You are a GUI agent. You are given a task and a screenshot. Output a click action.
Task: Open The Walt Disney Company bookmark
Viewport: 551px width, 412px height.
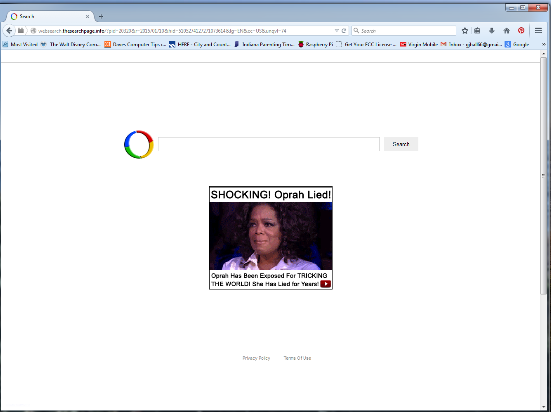pos(71,44)
